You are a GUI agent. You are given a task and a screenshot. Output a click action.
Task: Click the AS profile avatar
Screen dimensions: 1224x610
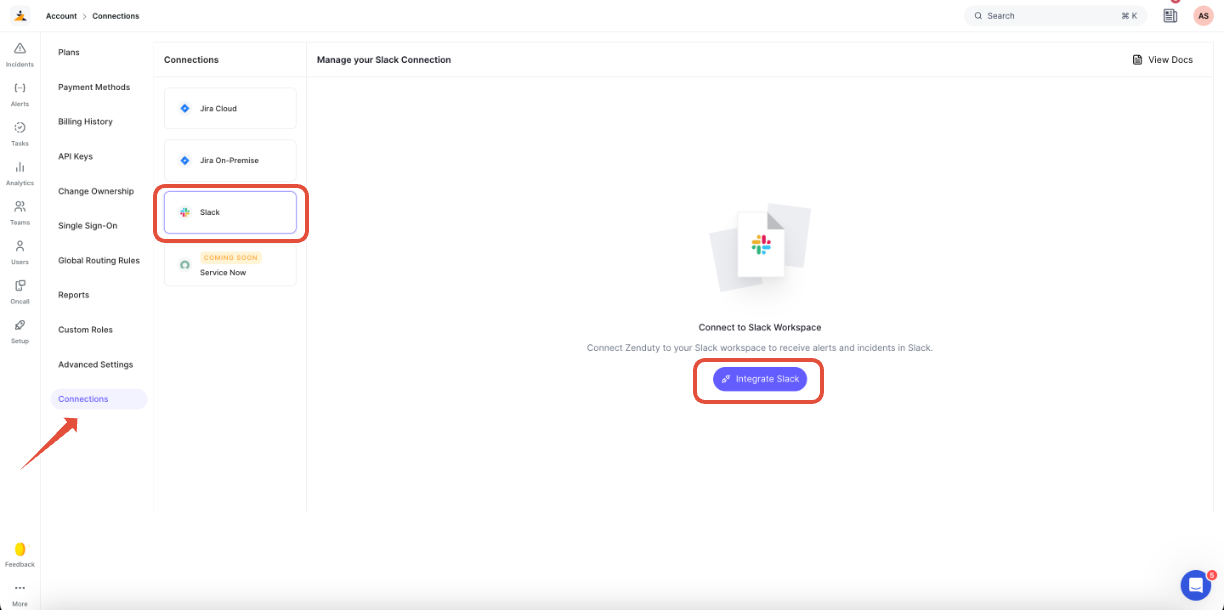pos(1203,15)
